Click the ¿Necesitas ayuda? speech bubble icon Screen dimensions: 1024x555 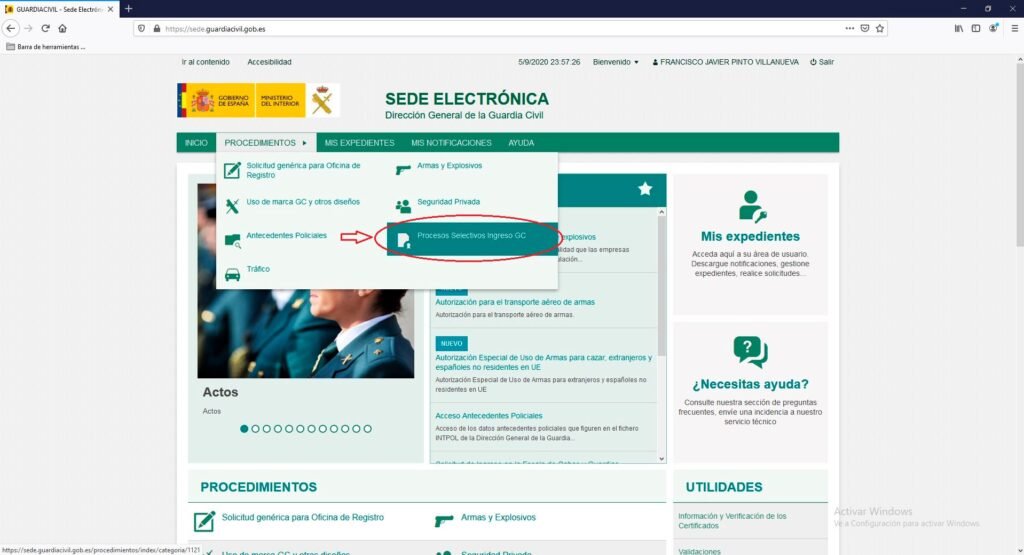(x=750, y=352)
